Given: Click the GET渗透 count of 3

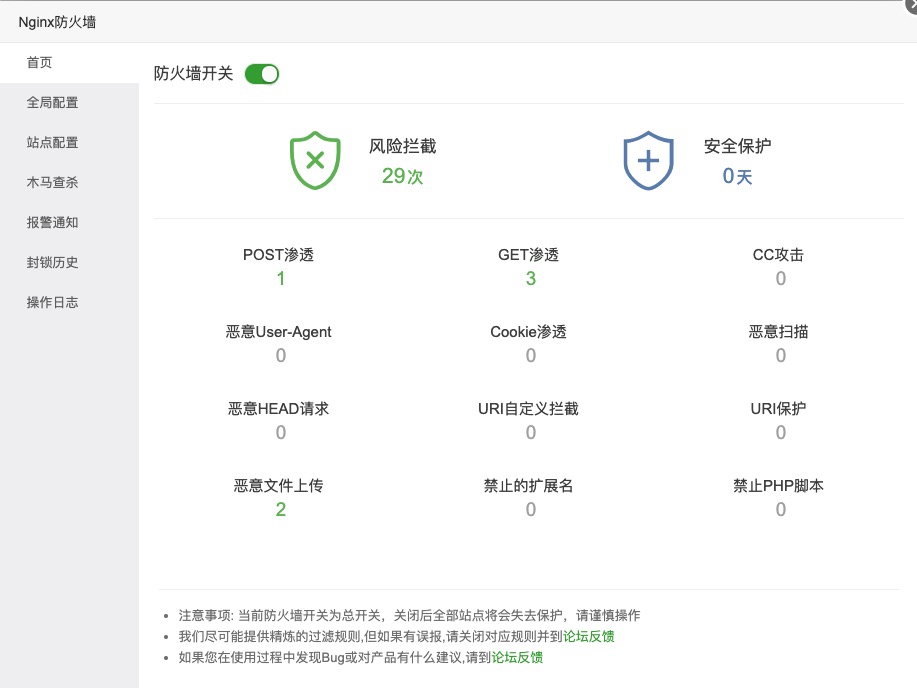Looking at the screenshot, I should [x=530, y=278].
